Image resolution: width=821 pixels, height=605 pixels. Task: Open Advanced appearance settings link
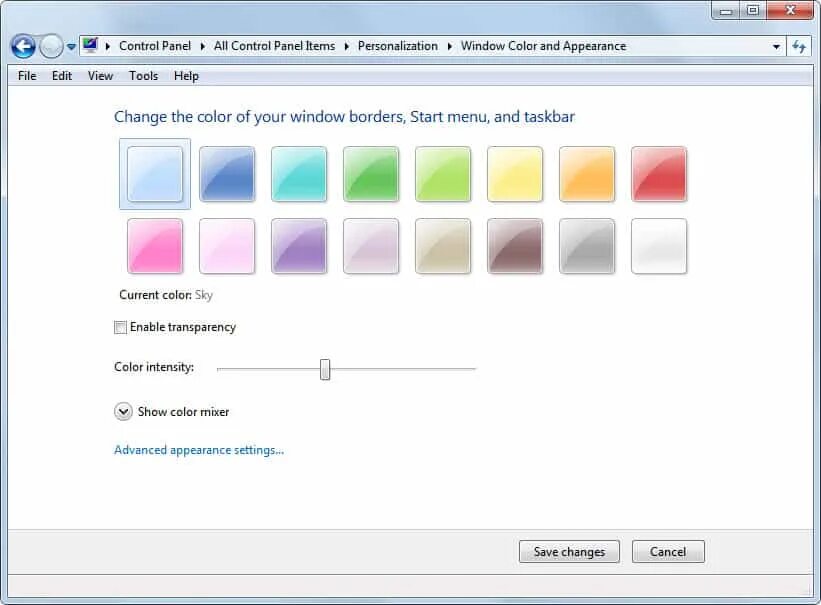pyautogui.click(x=199, y=450)
